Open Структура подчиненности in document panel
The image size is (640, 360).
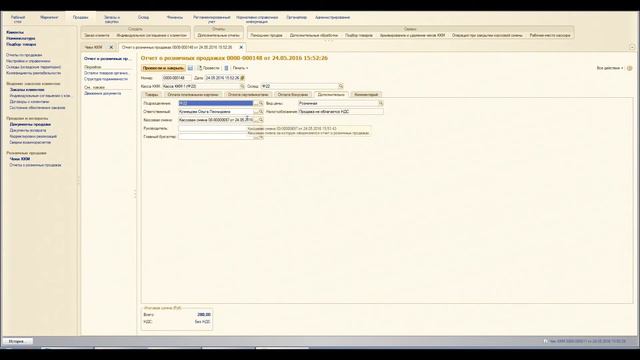click(106, 79)
